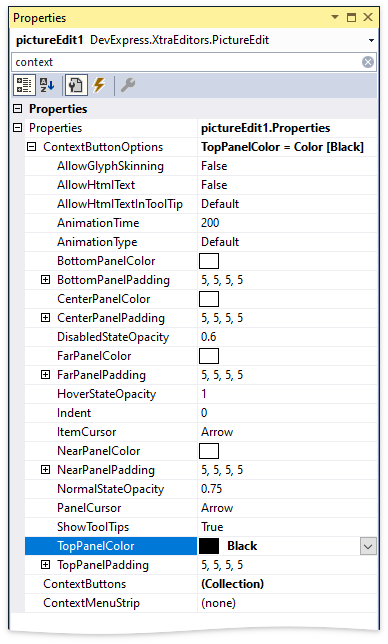Click the black TopPanelColor swatch
Viewport: 388px width, 644px height.
pos(209,546)
